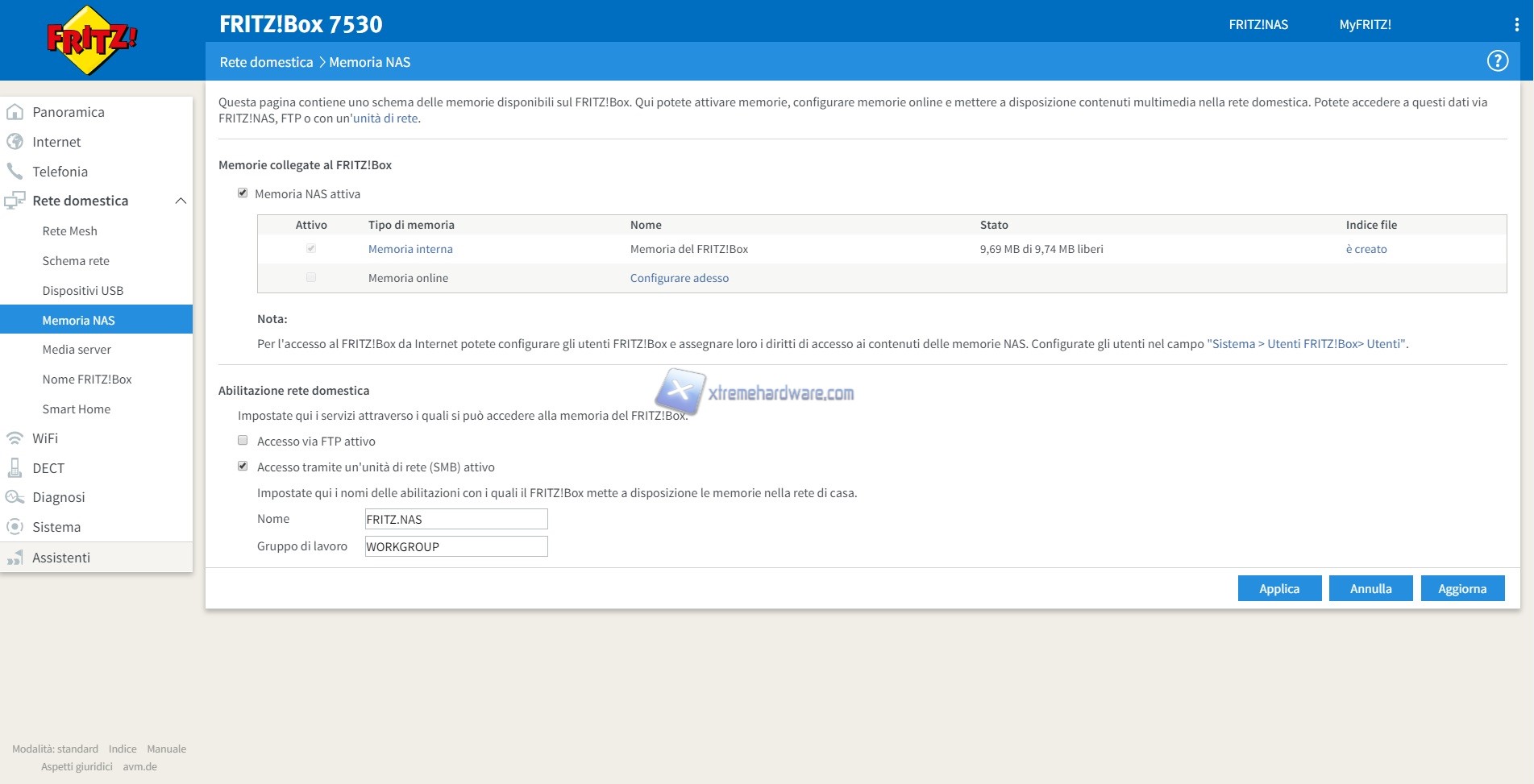This screenshot has width=1534, height=784.
Task: Open the three-dot options menu
Action: [1516, 25]
